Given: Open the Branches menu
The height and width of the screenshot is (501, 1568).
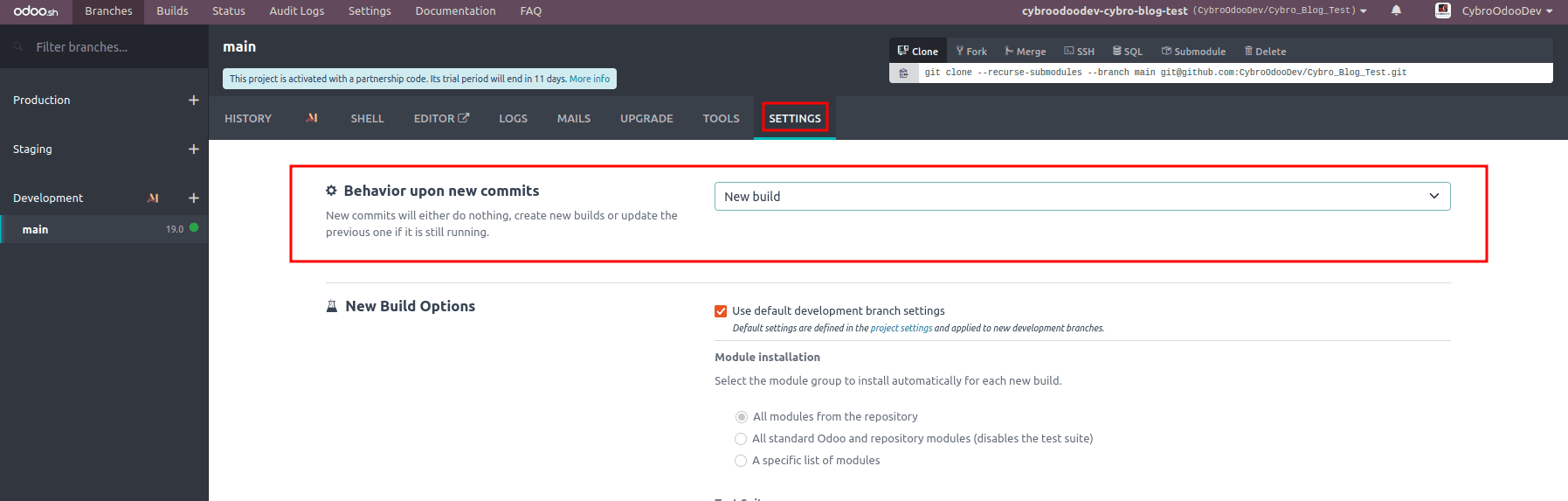Looking at the screenshot, I should pos(108,11).
